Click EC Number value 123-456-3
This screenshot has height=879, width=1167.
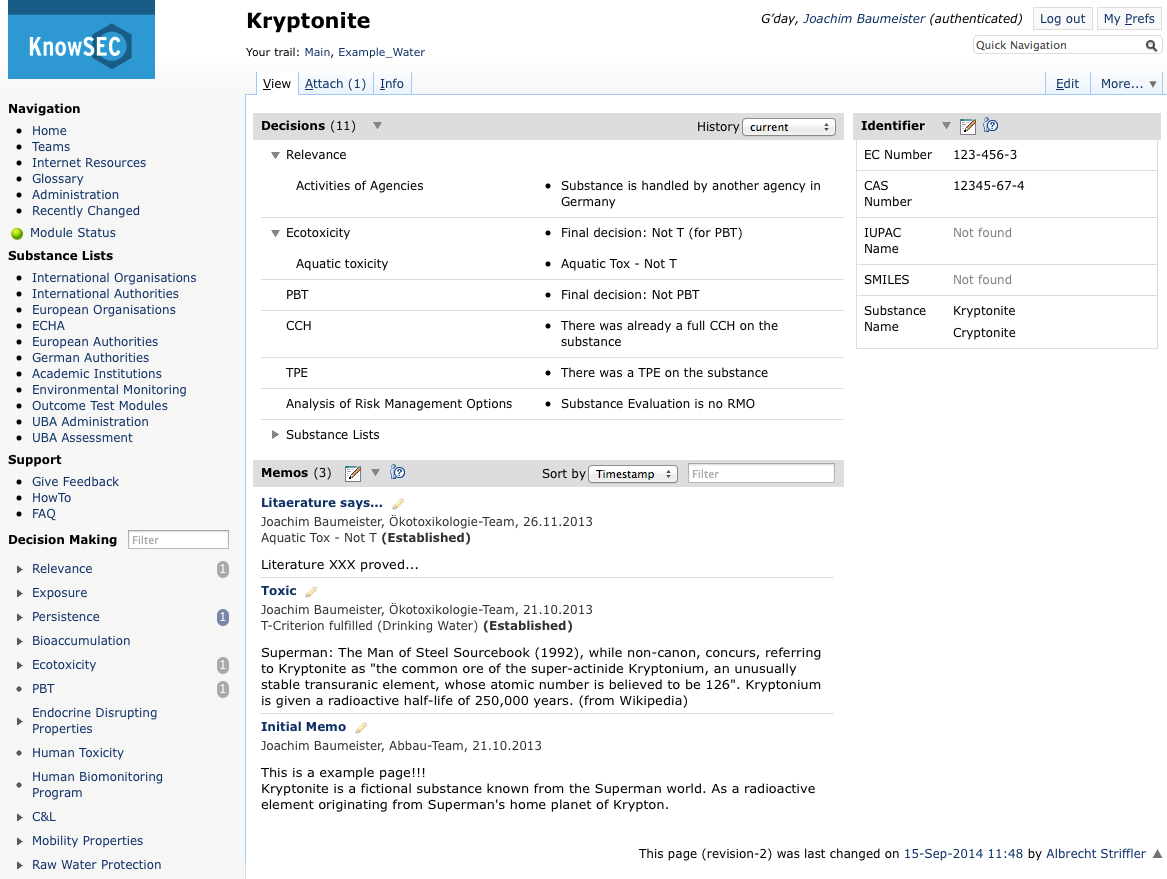click(985, 155)
